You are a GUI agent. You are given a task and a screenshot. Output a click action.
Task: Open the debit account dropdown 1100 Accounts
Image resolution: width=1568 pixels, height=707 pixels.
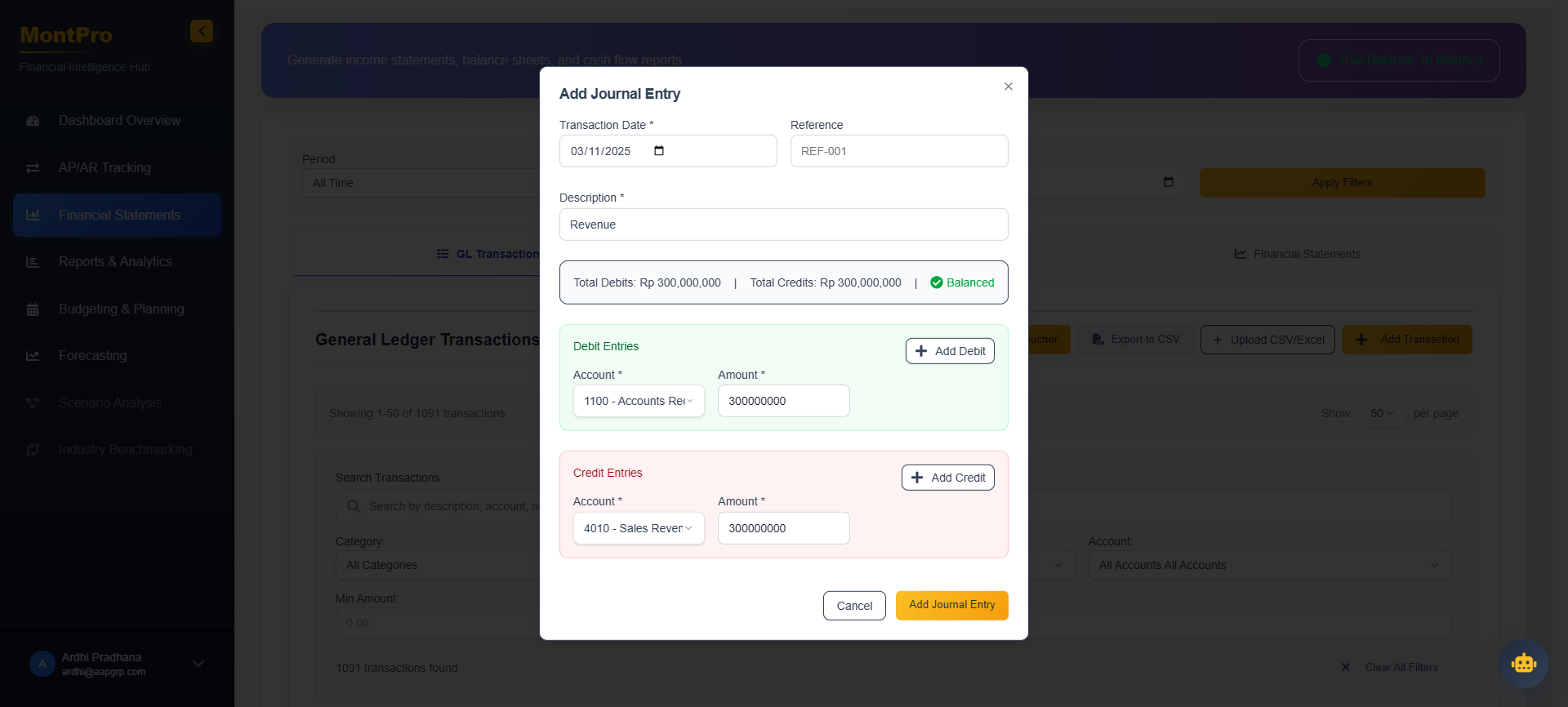coord(639,401)
